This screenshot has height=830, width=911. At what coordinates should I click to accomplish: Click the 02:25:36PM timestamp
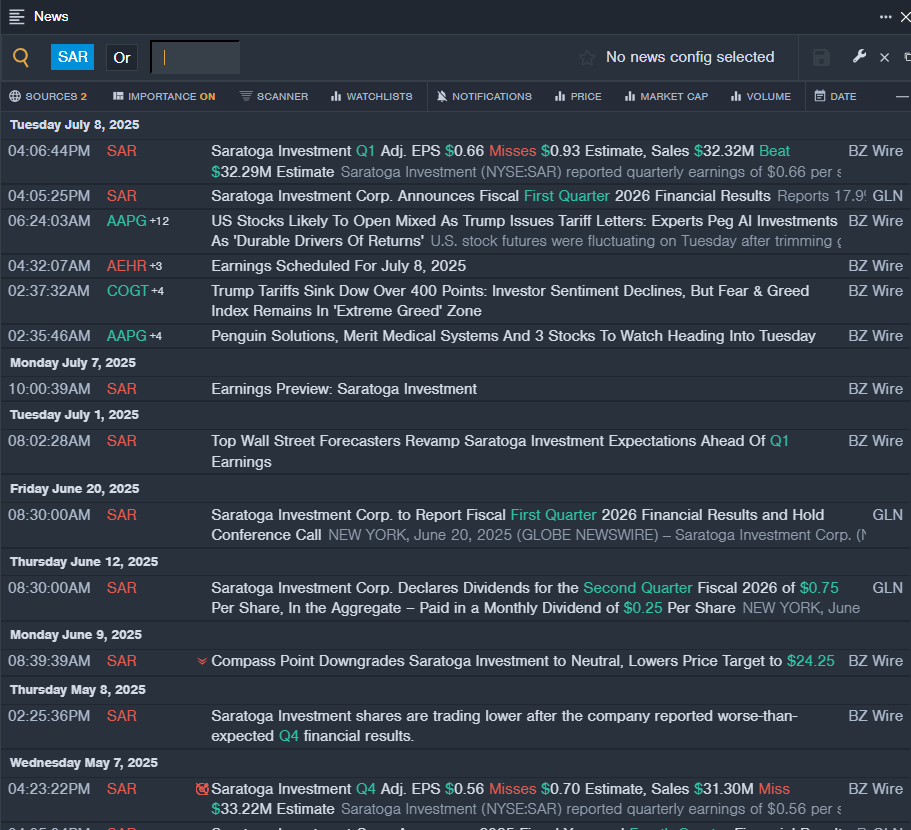49,716
